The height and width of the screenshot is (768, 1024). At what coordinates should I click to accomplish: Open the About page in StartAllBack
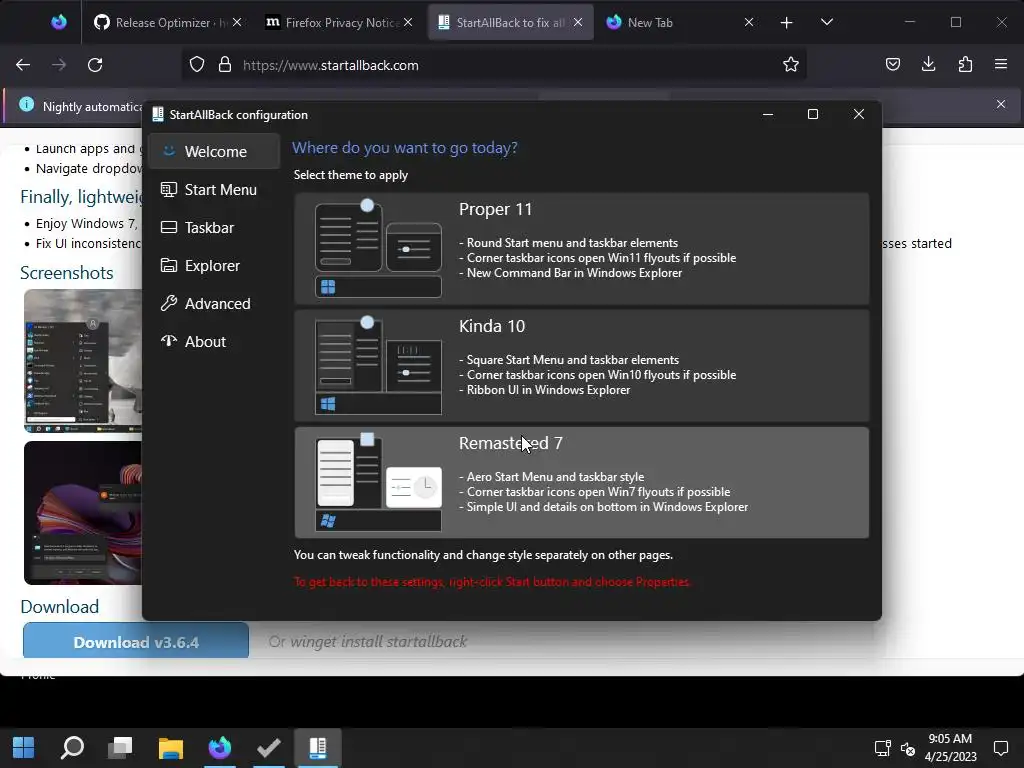[214, 341]
